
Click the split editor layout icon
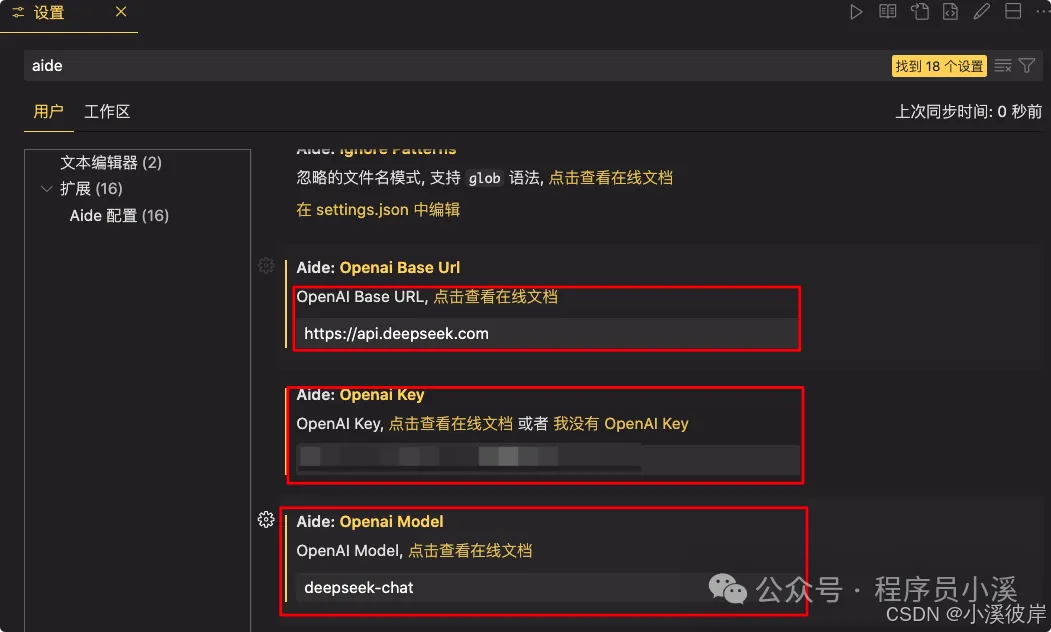tap(1013, 11)
